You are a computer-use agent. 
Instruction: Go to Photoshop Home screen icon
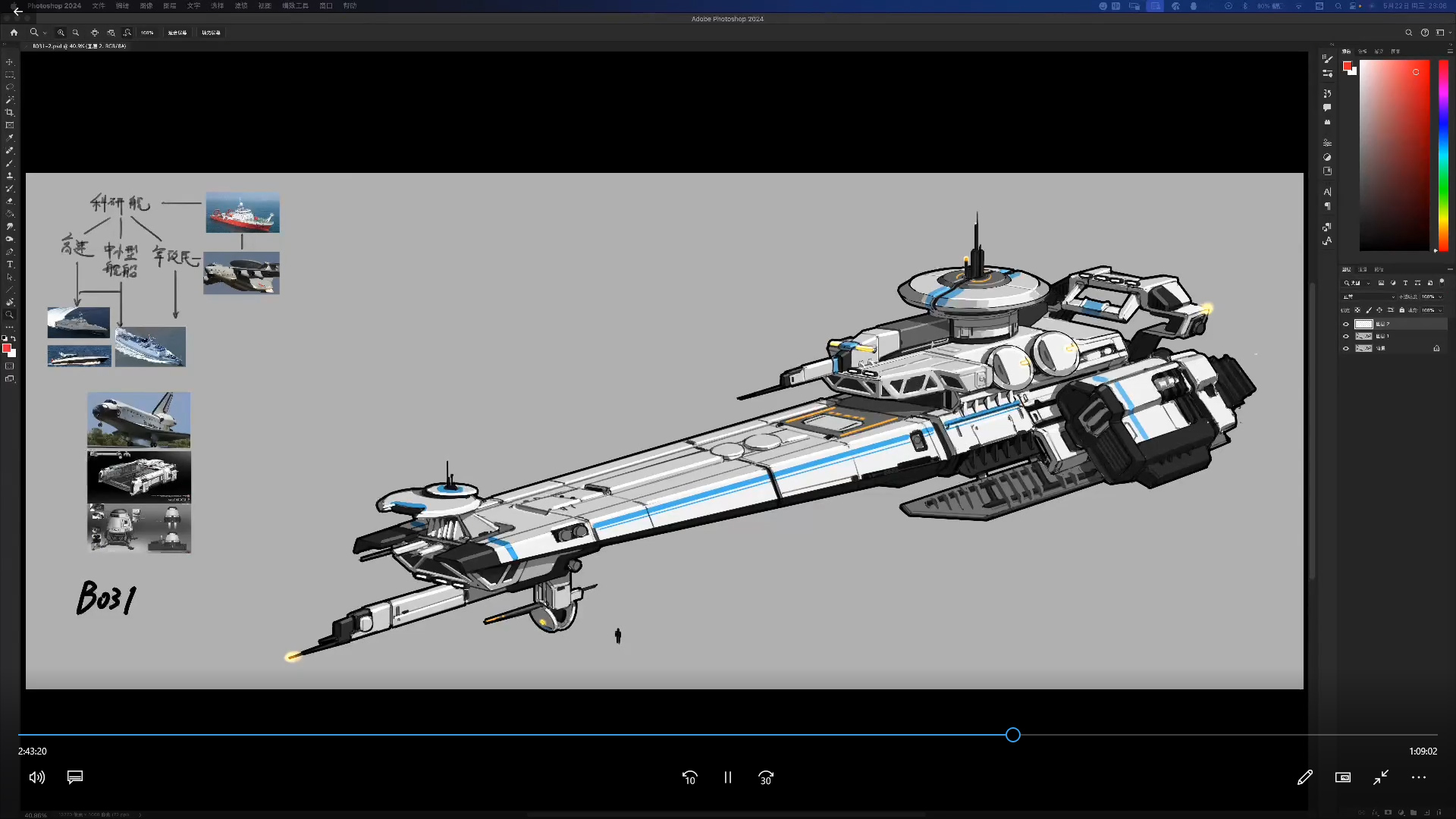click(x=14, y=33)
